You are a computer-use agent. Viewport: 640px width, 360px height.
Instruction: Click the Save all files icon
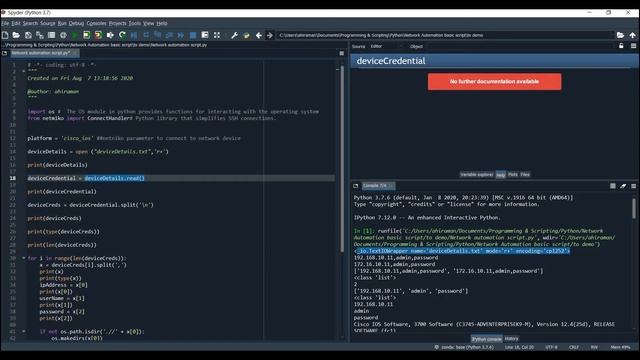[40, 35]
